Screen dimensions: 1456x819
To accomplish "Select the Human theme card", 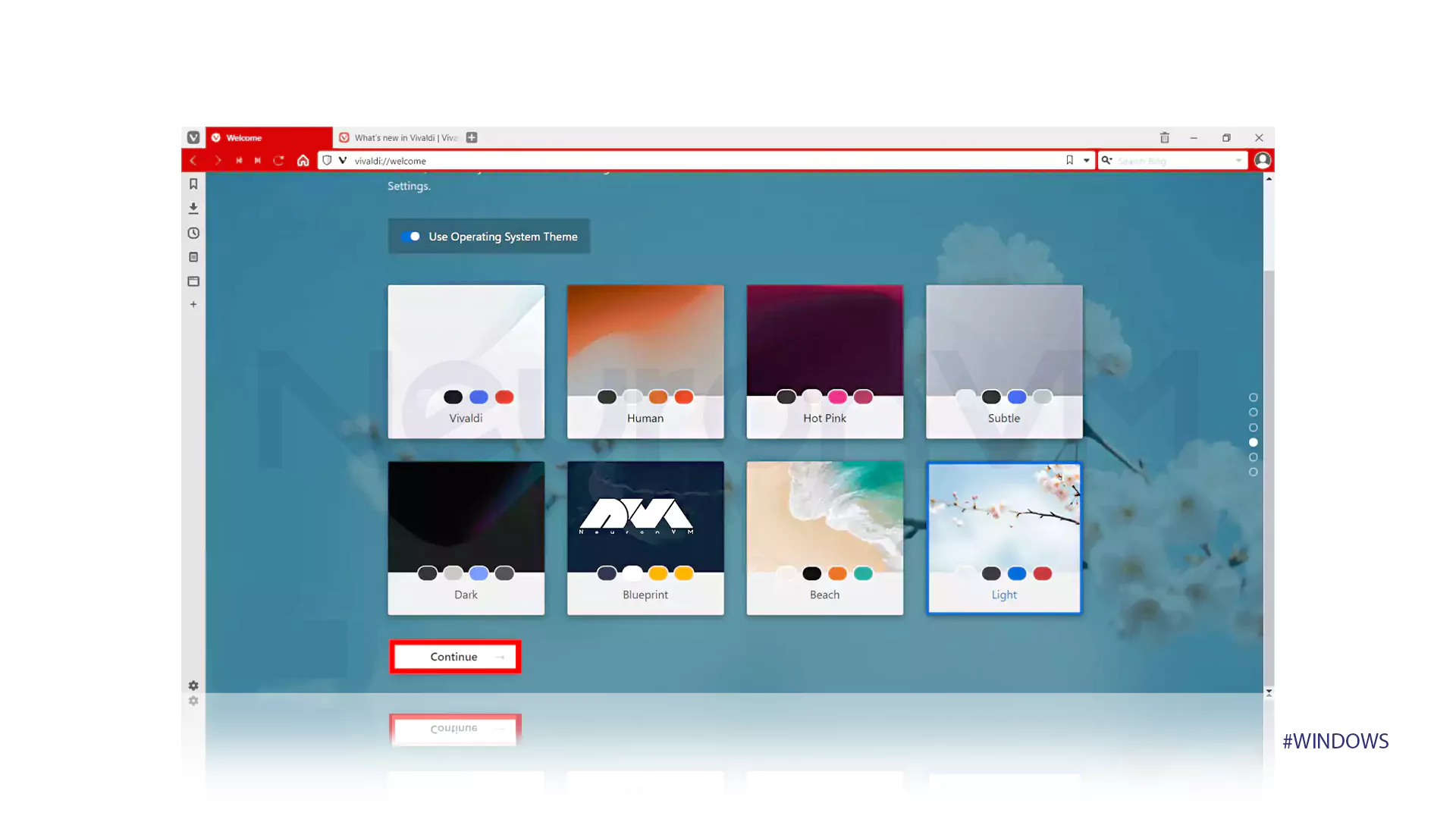I will tap(645, 362).
